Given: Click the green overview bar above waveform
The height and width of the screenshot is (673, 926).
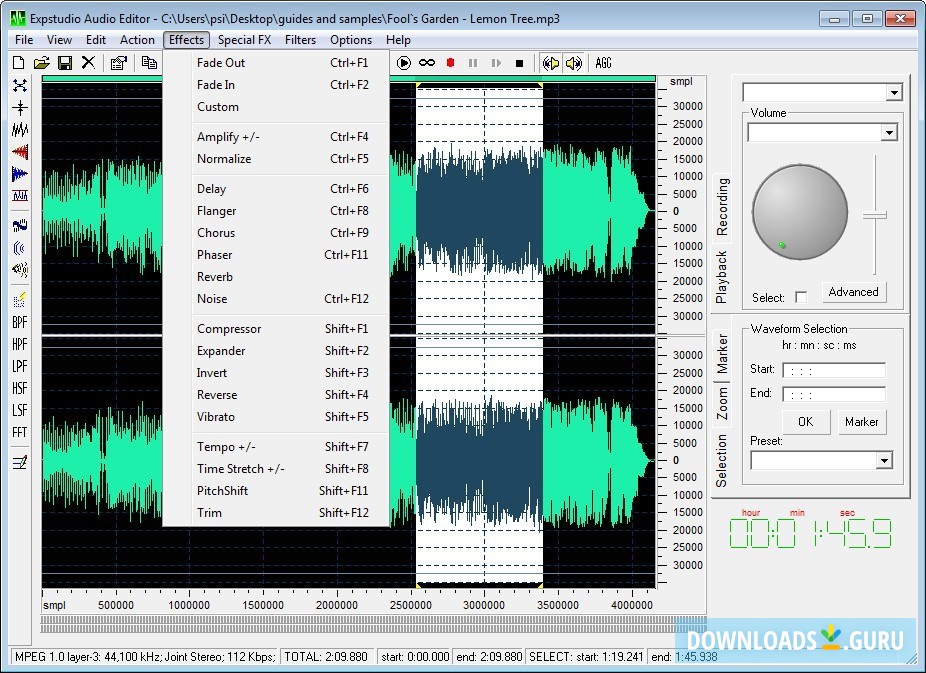Looking at the screenshot, I should tap(348, 79).
